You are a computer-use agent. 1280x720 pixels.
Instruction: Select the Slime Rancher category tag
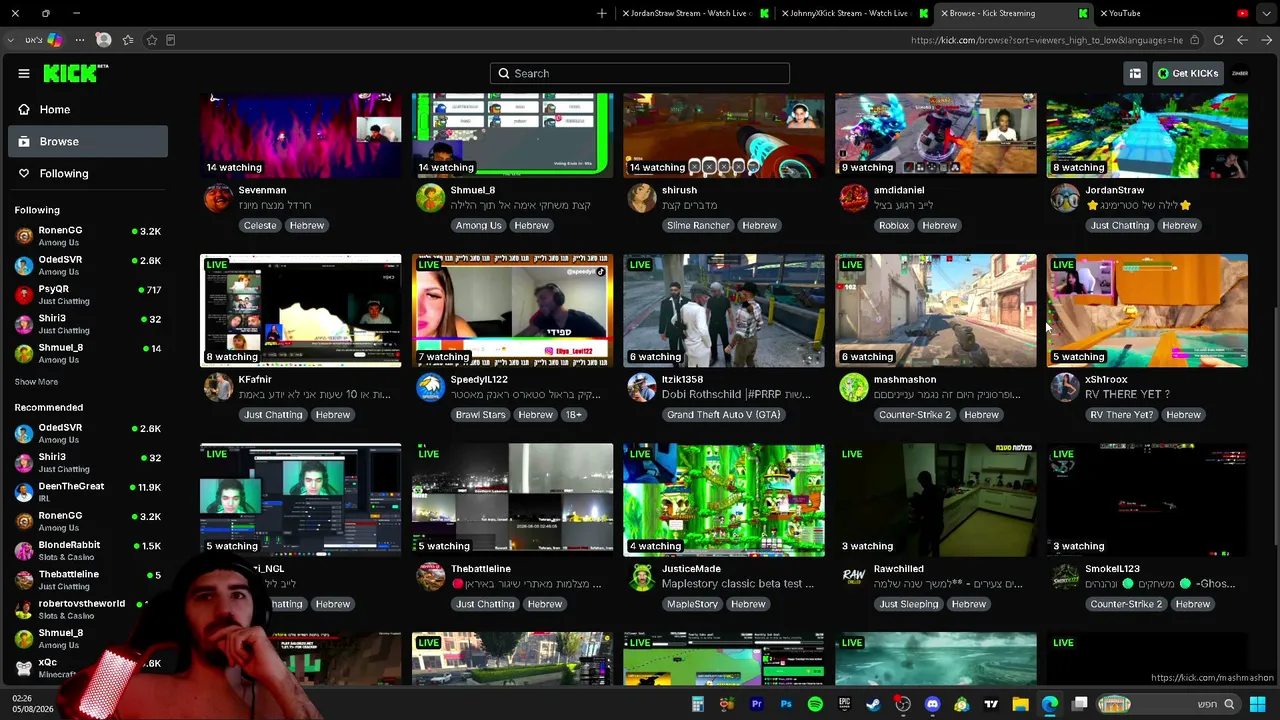(x=698, y=225)
